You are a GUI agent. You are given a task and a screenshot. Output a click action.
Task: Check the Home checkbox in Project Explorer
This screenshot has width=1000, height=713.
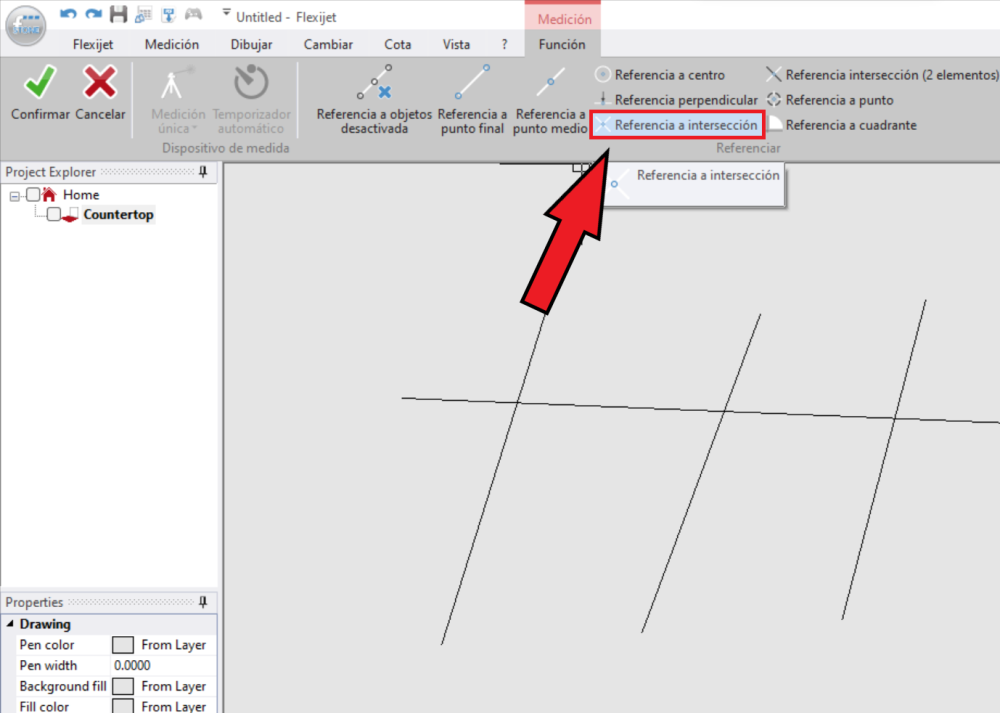pos(33,195)
